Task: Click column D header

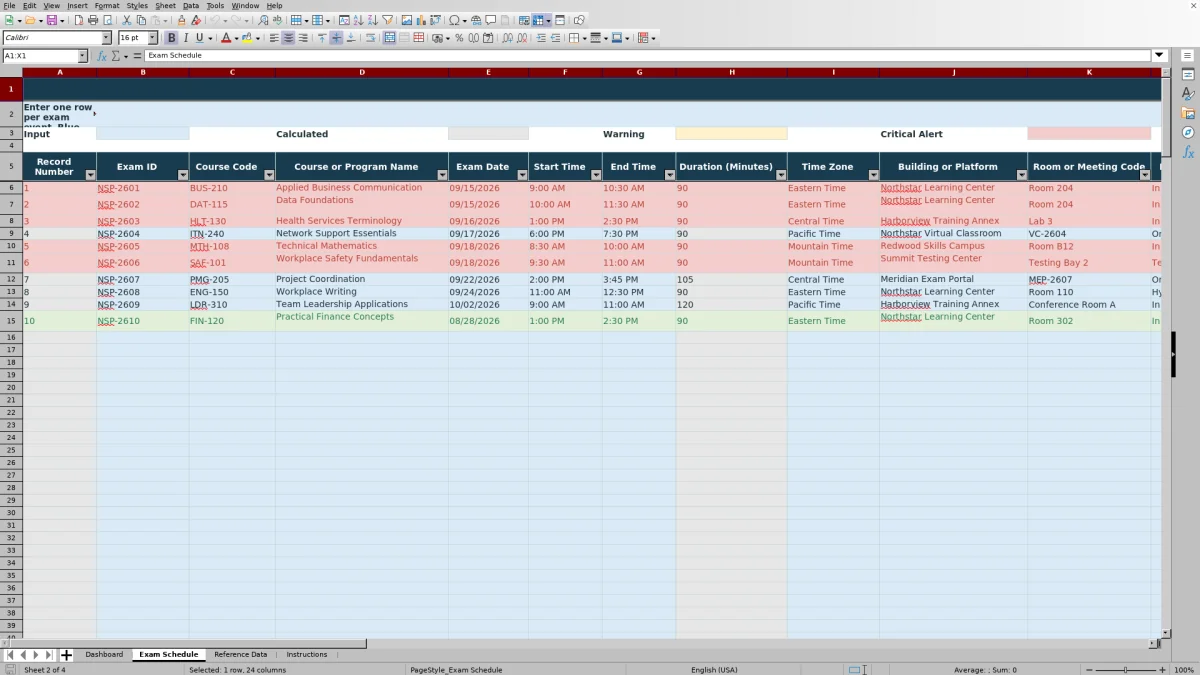Action: point(362,72)
